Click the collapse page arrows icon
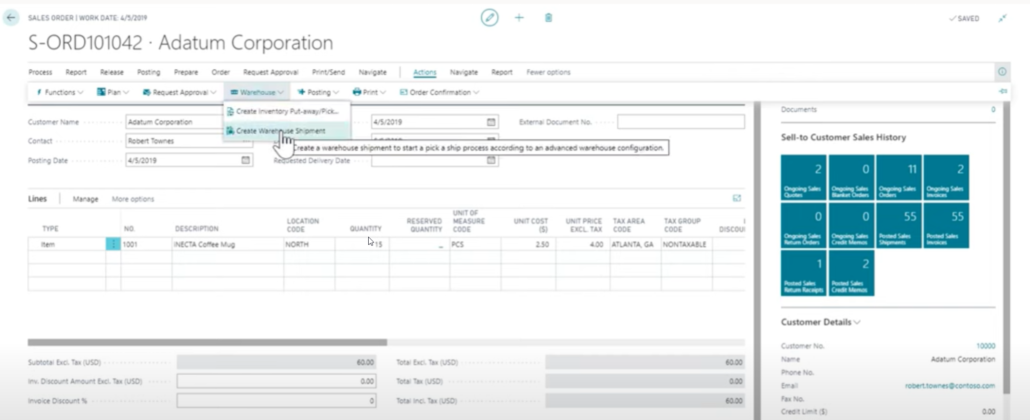The height and width of the screenshot is (420, 1030). [1002, 18]
